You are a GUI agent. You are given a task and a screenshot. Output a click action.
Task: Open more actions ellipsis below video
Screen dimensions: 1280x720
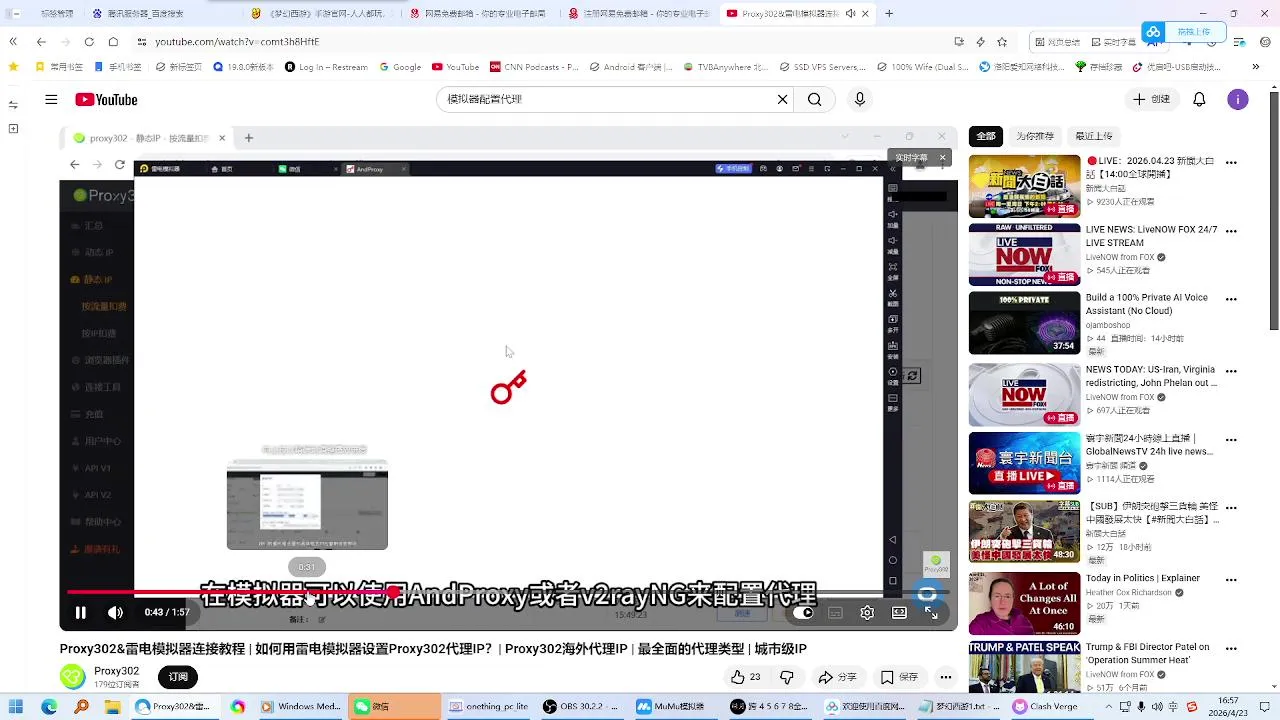[945, 677]
